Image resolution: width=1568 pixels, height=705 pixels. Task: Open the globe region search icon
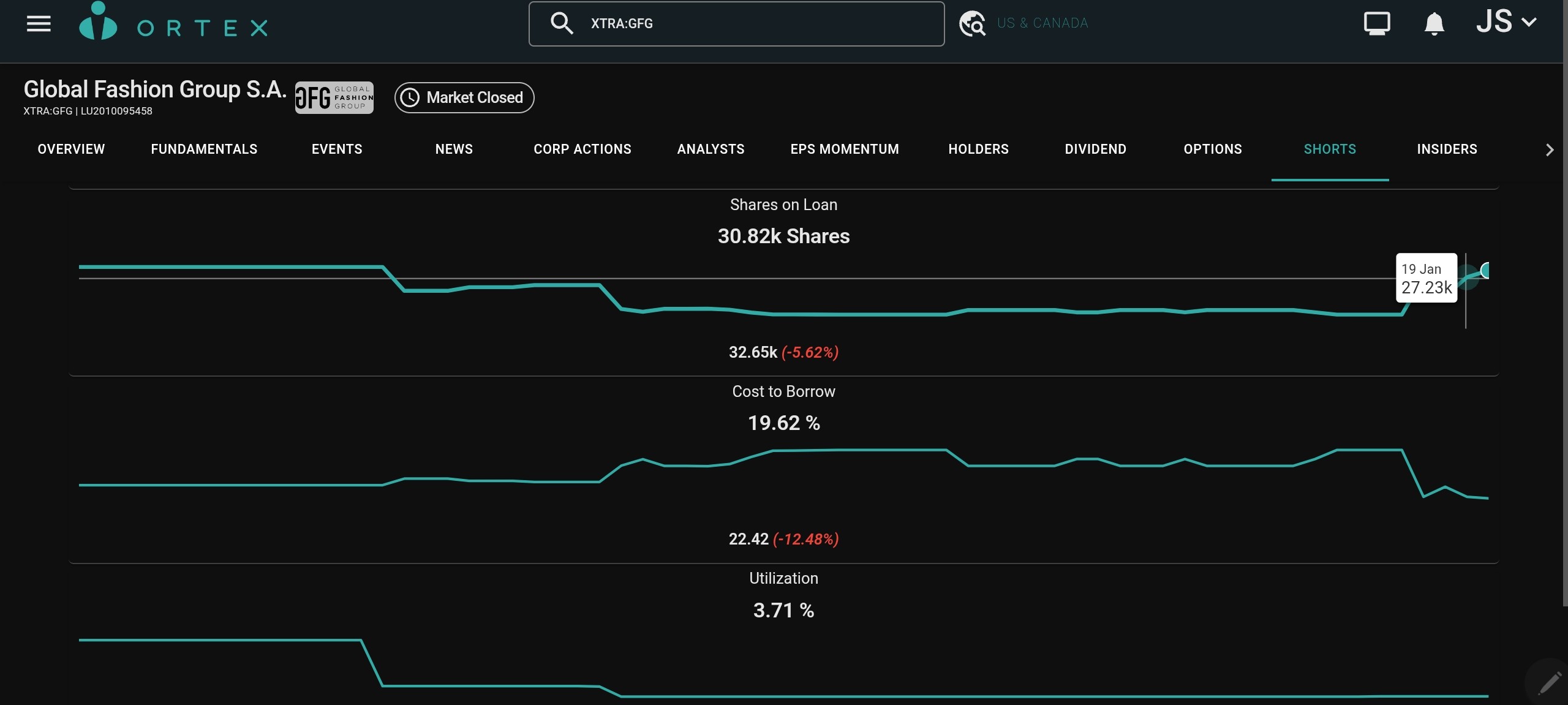972,24
